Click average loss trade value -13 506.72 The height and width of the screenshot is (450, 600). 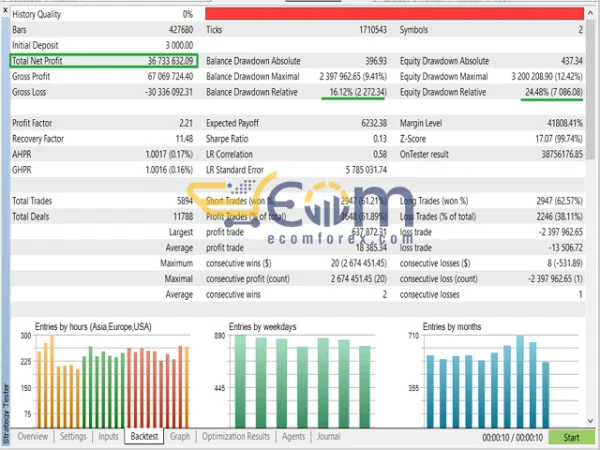[x=566, y=248]
